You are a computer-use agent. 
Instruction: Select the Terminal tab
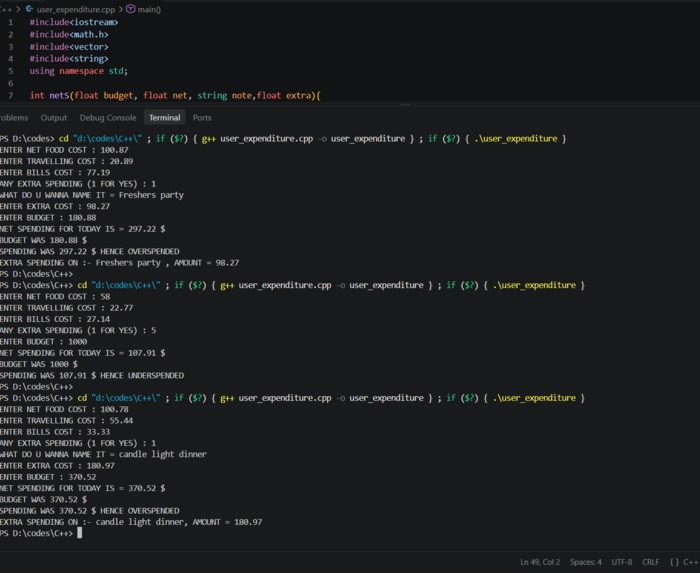[x=165, y=118]
